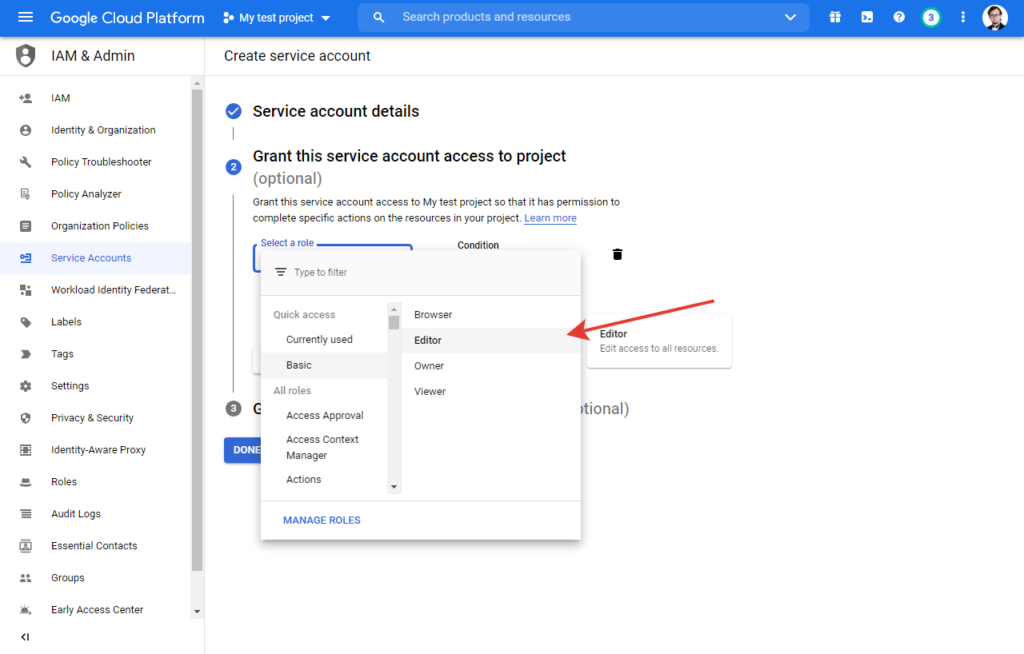
Task: Click the Cloud Shell terminal icon
Action: tap(867, 17)
